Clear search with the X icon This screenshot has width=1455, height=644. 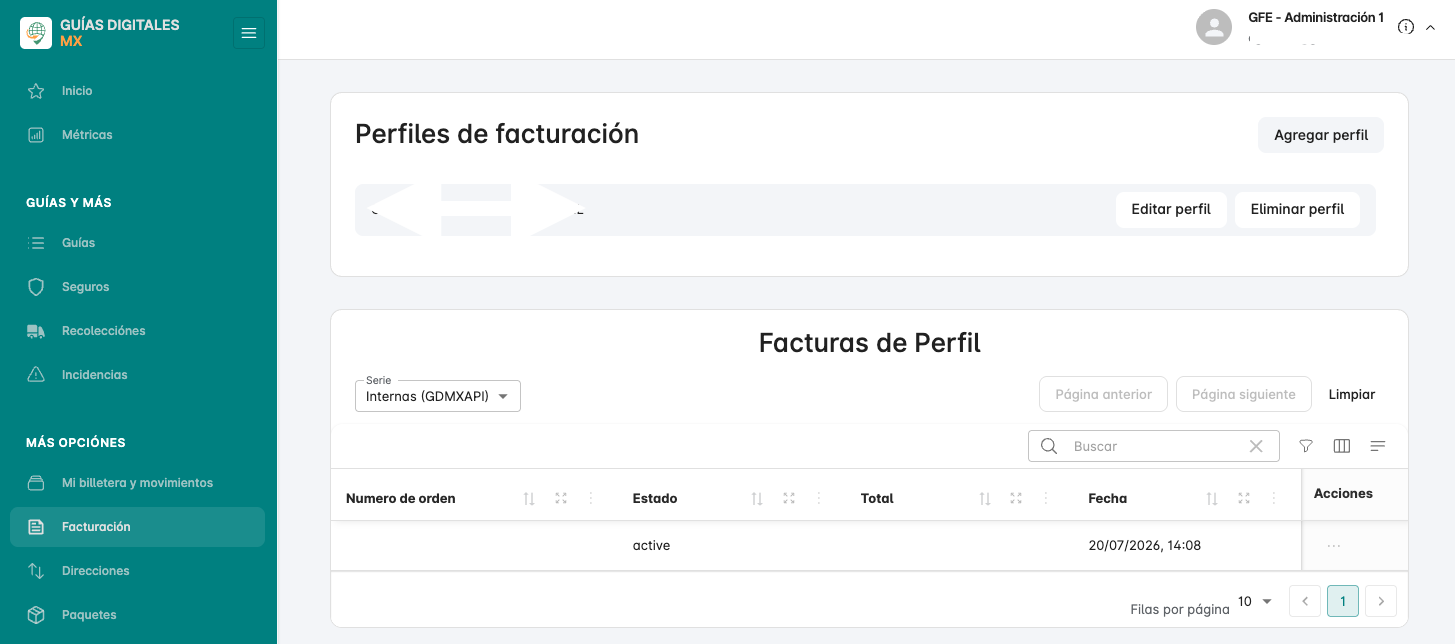pyautogui.click(x=1256, y=446)
